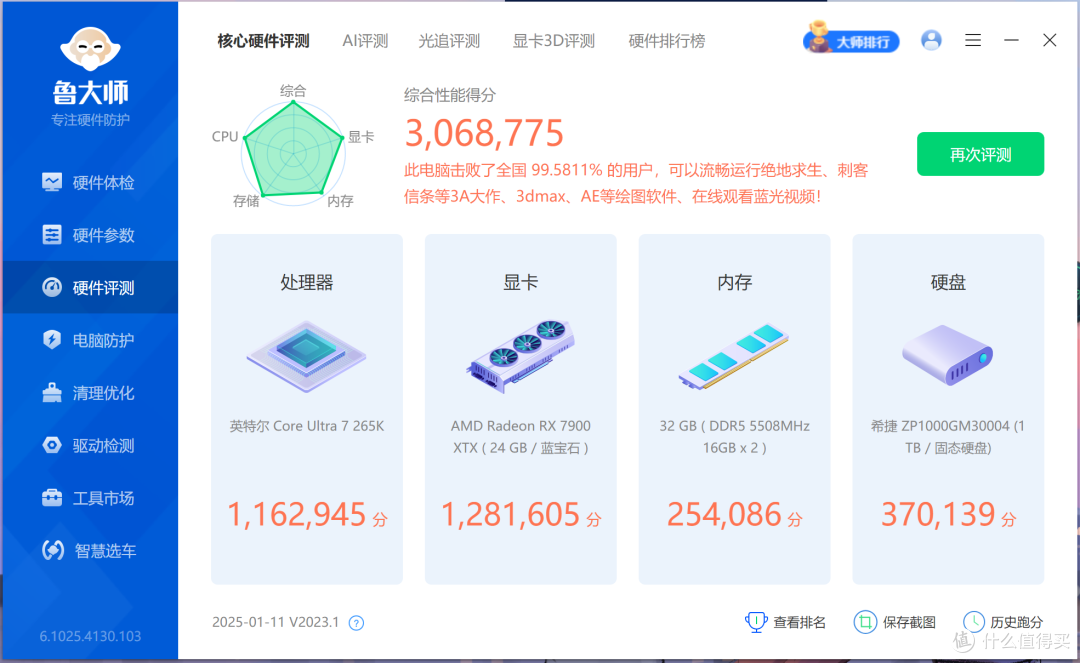Click the memory score 254,086
This screenshot has width=1080, height=663.
tap(725, 514)
